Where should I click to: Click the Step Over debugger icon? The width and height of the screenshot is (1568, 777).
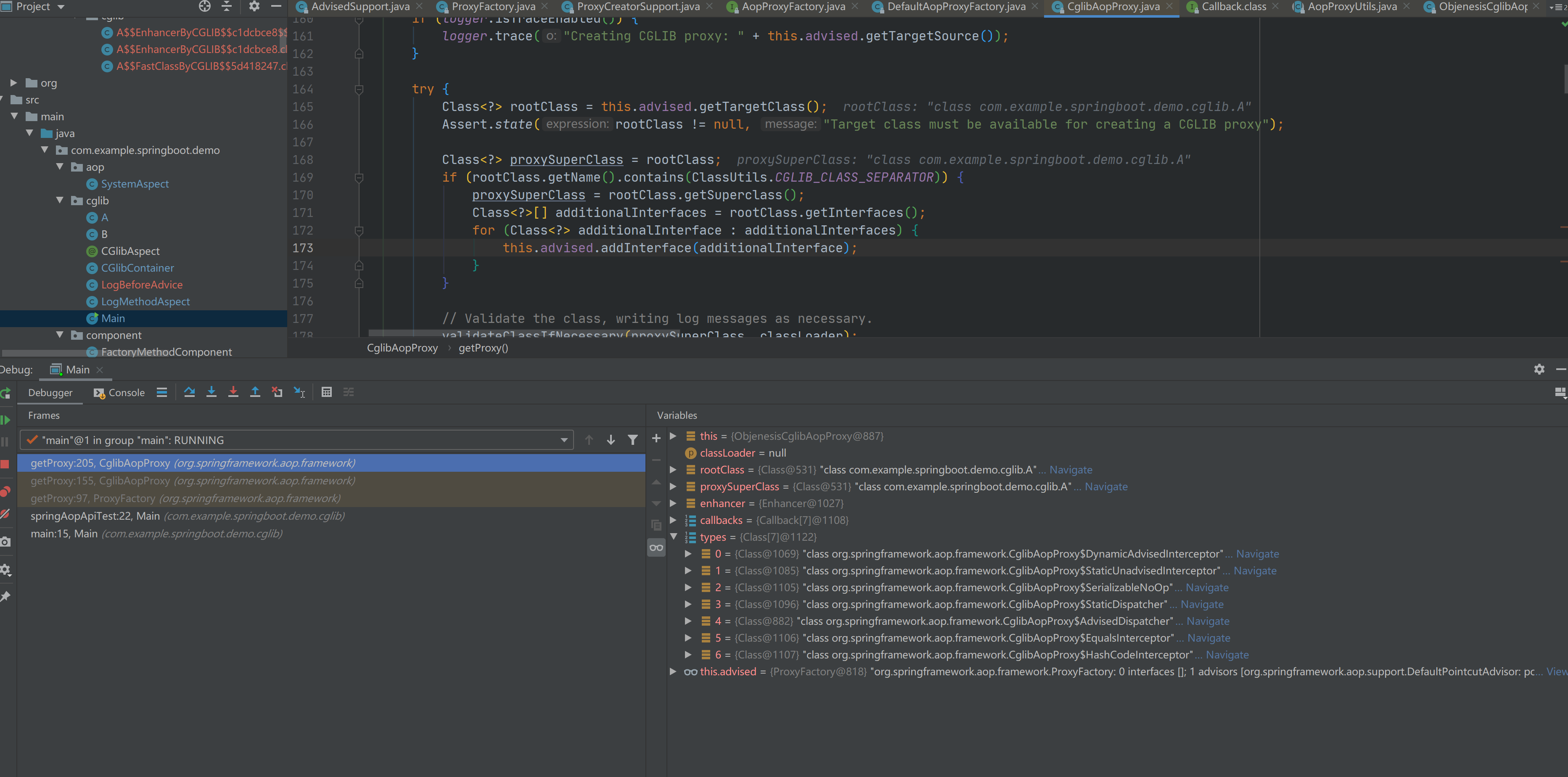coord(189,392)
